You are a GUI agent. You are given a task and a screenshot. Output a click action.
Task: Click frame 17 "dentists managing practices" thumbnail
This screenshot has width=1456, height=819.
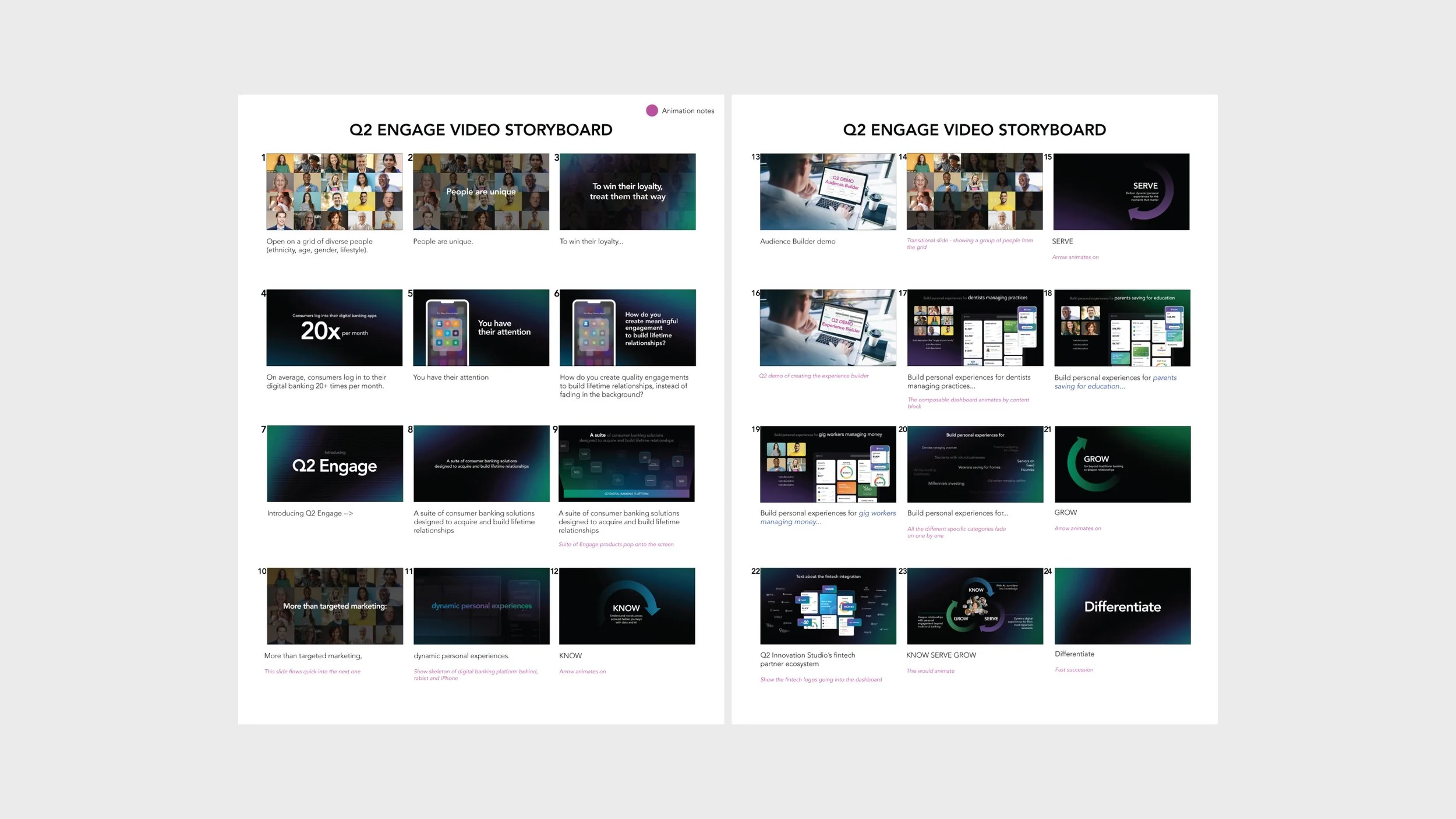click(976, 328)
